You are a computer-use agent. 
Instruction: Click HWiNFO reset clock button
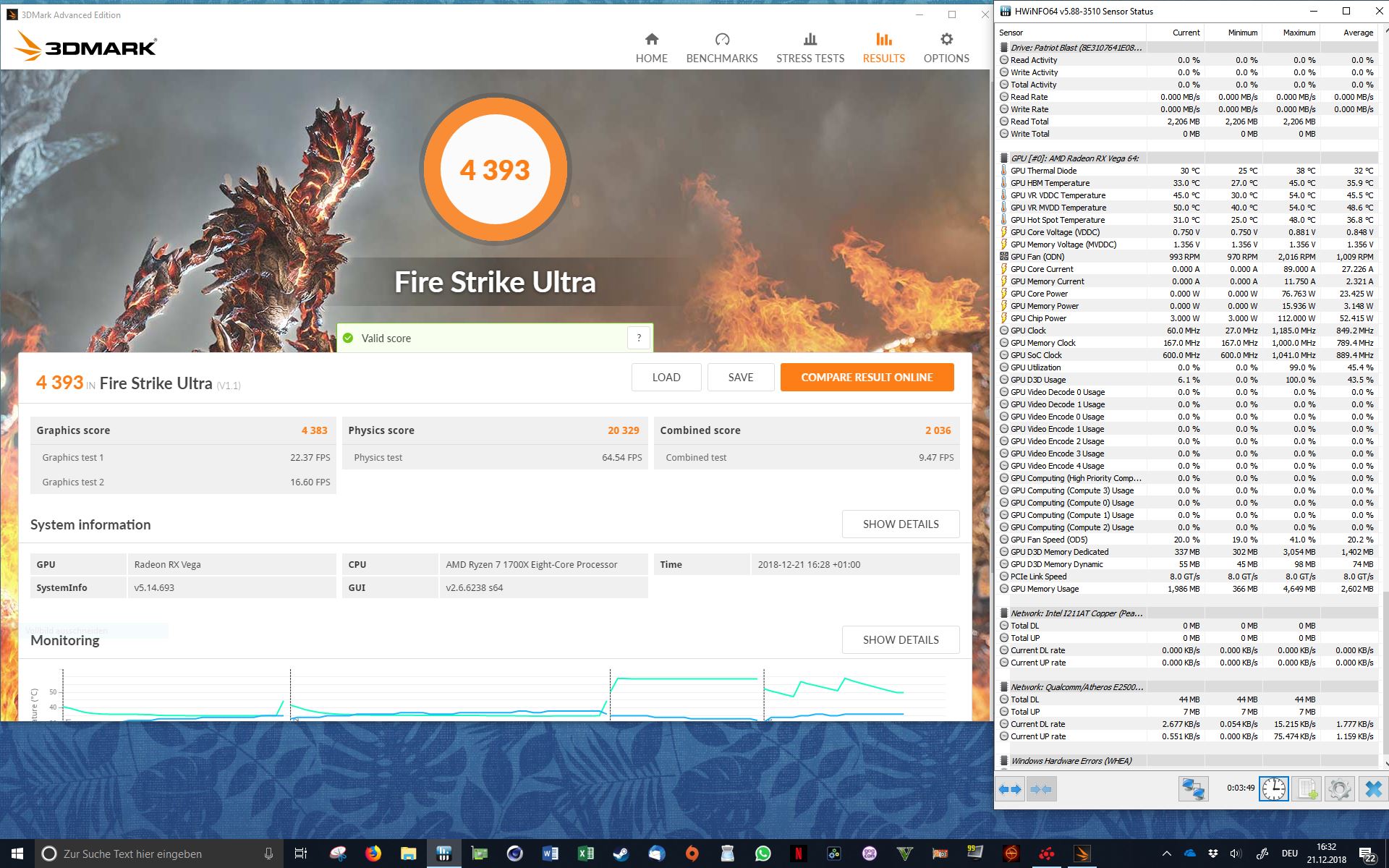pos(1273,788)
